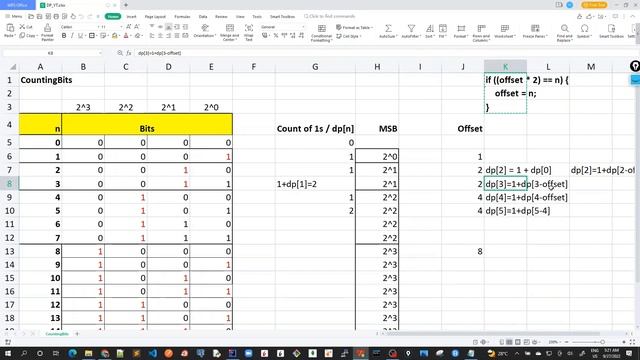Viewport: 640px width, 360px height.
Task: Expand the fill color dropdown arrow
Action: tap(120, 36)
